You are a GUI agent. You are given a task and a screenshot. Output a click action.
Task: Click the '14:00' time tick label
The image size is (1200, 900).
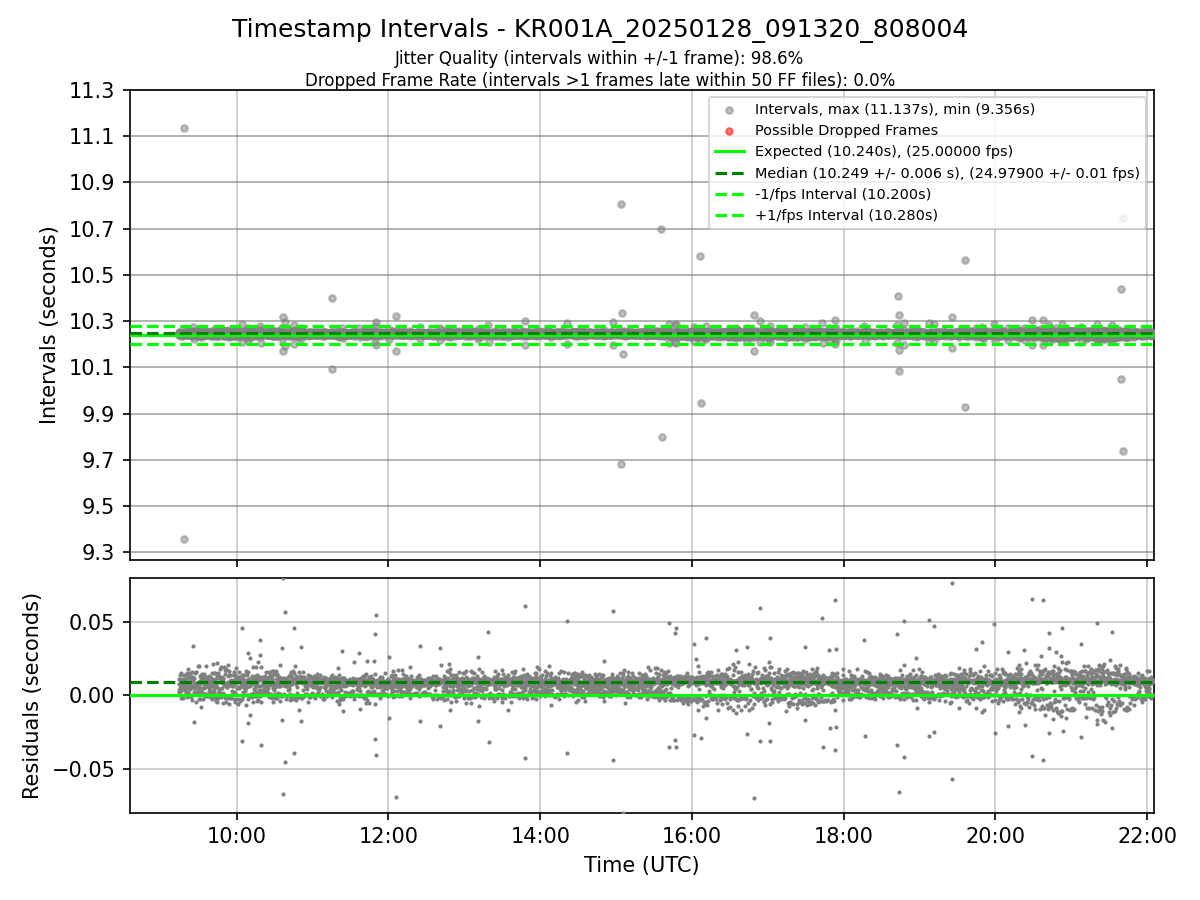point(540,836)
